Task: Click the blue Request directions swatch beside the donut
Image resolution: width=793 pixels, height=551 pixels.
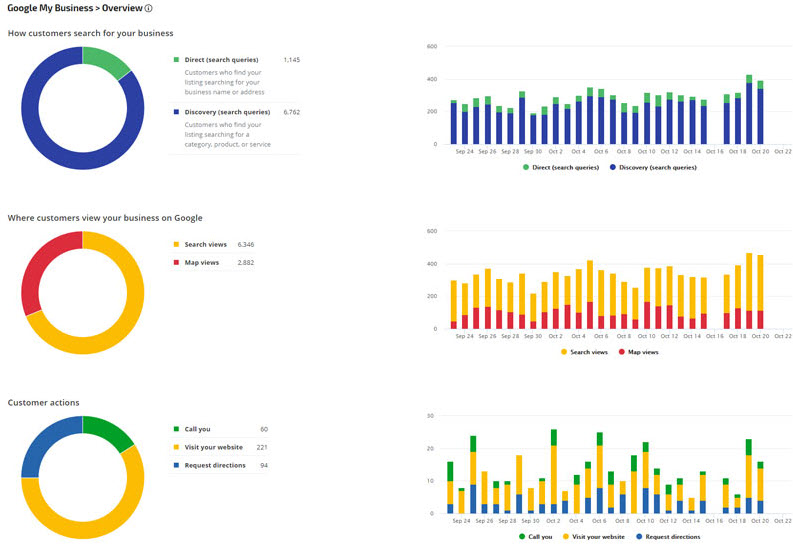Action: (176, 465)
